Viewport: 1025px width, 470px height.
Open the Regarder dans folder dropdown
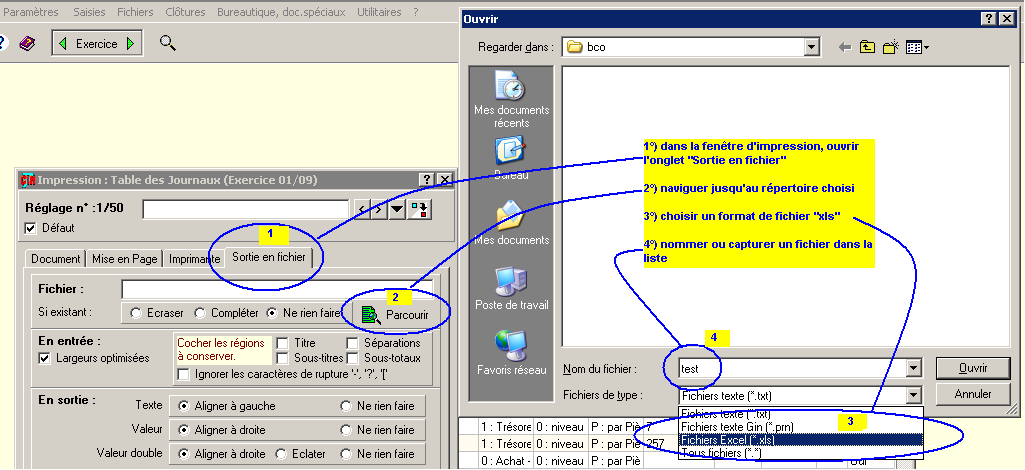point(811,47)
